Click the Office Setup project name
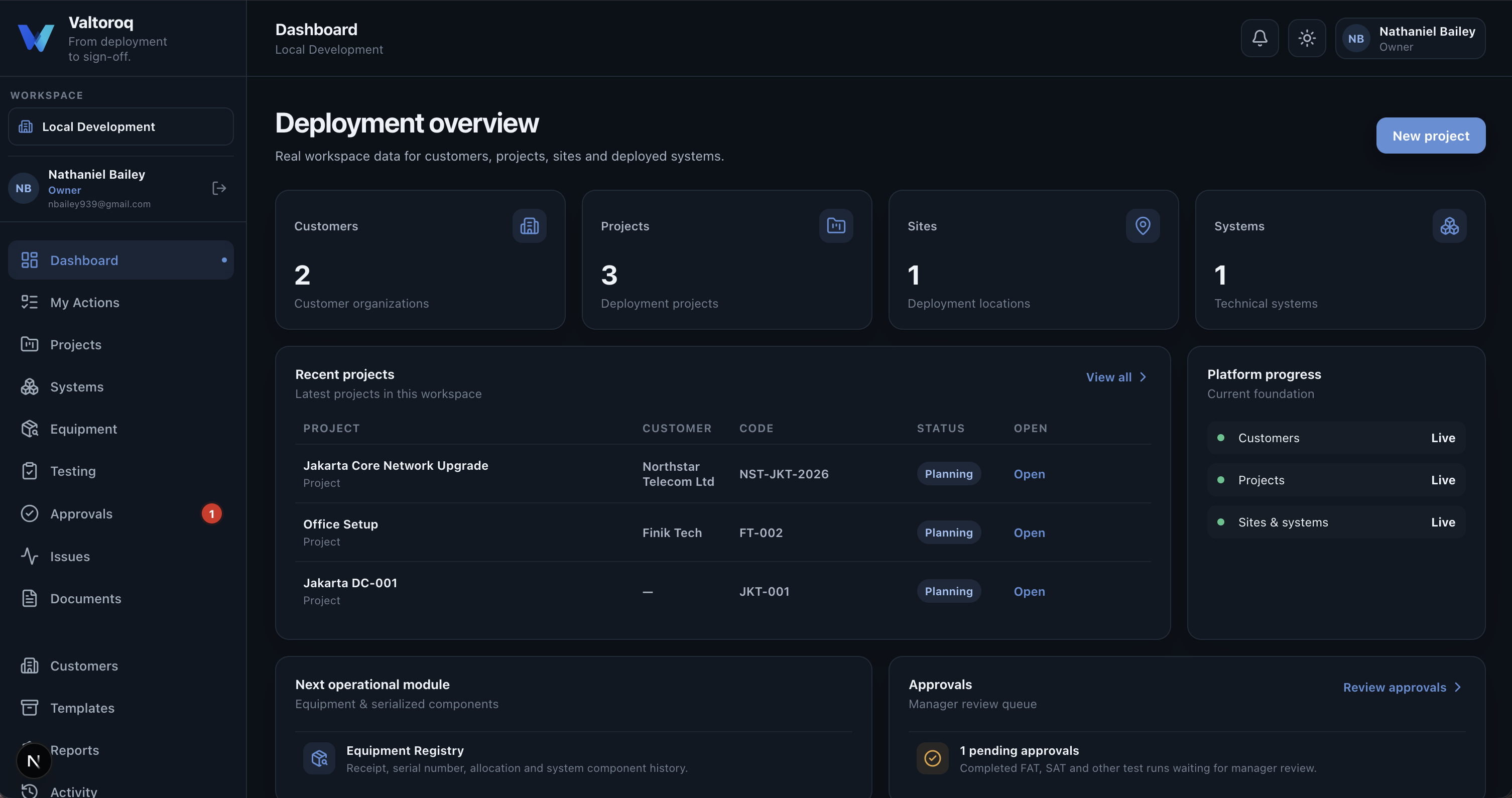This screenshot has width=1512, height=798. 340,524
